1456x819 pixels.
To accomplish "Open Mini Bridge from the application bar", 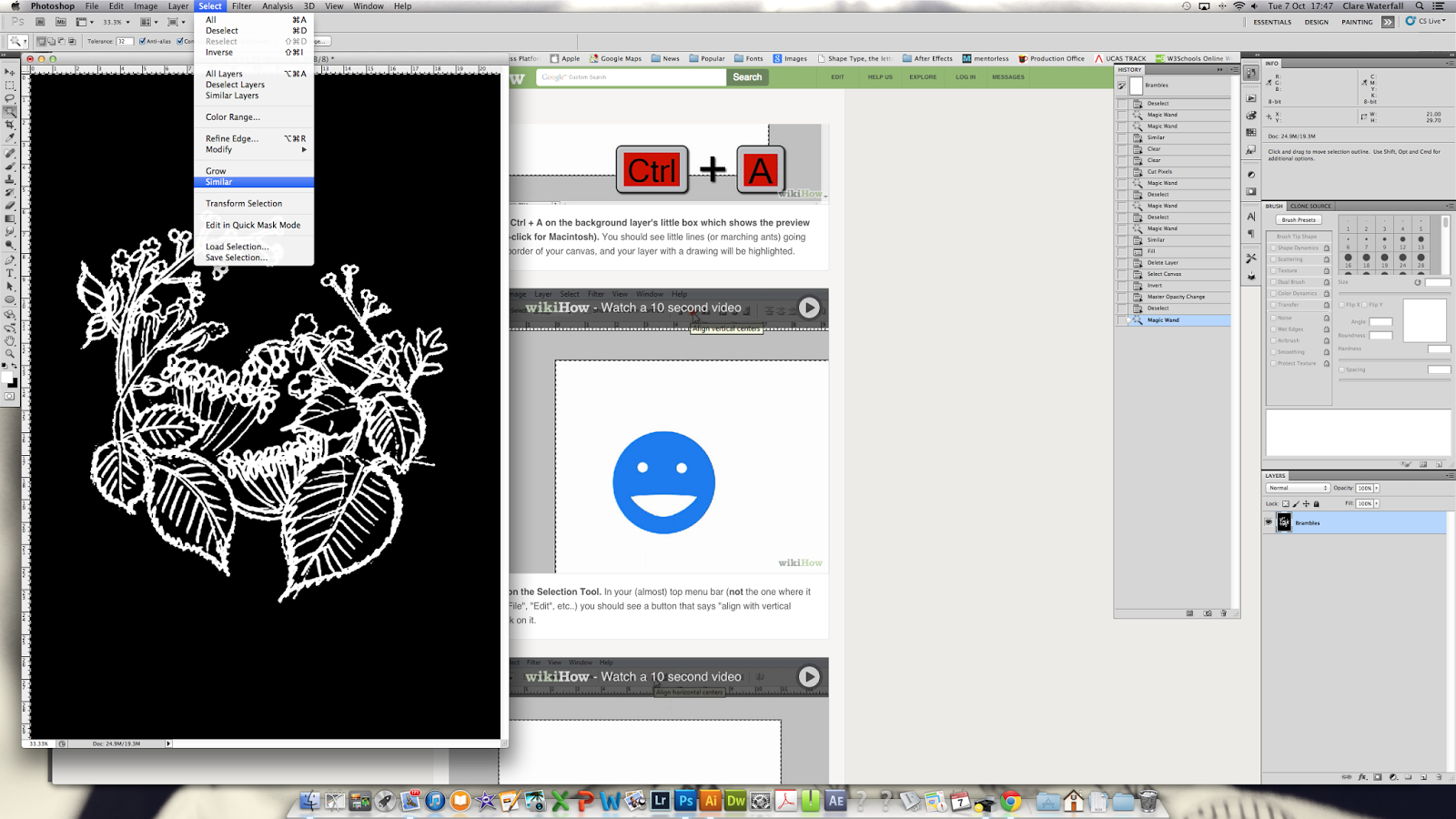I will 61,22.
